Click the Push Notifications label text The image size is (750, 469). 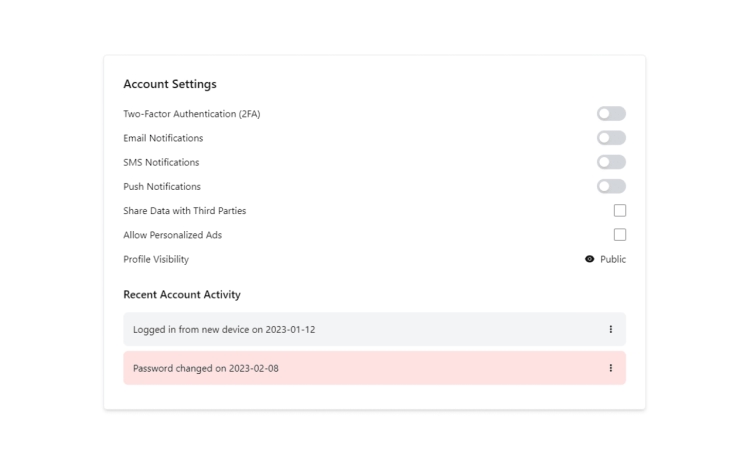[162, 186]
